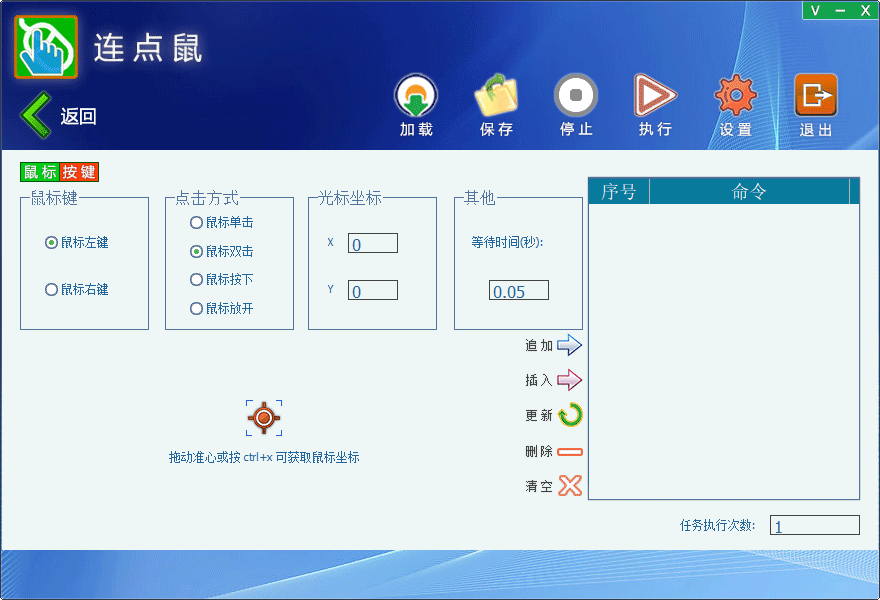
Task: Minimize the 连点鼠 window
Action: 840,11
